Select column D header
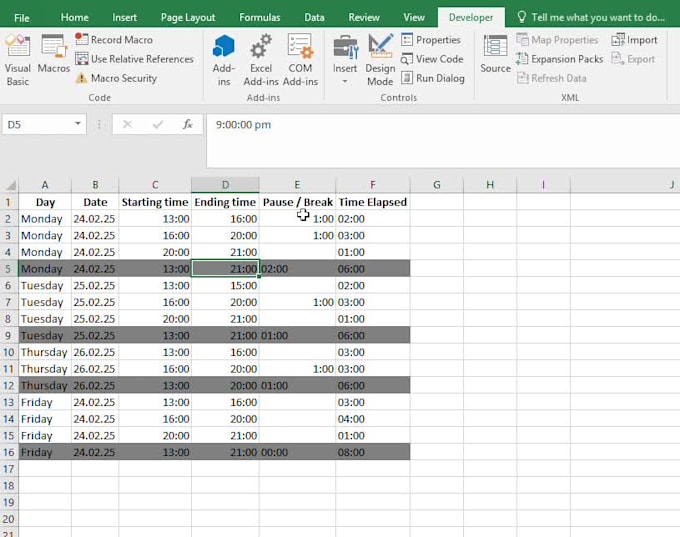The image size is (680, 537). pos(226,185)
